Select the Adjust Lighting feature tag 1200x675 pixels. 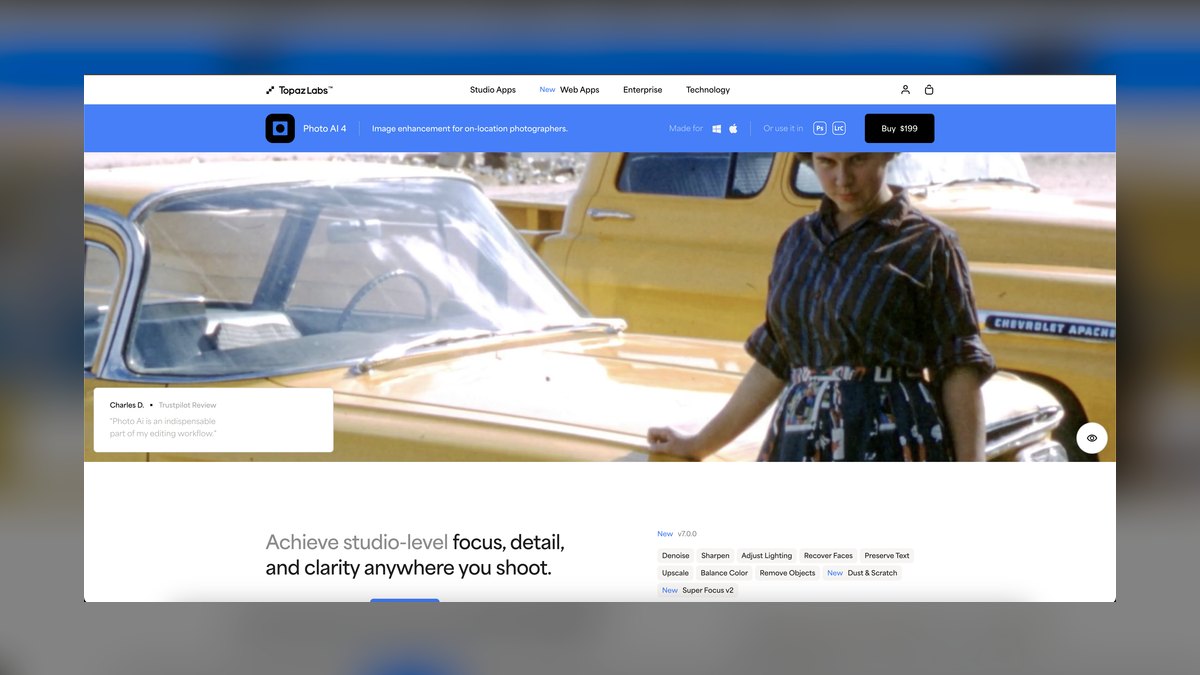click(767, 556)
